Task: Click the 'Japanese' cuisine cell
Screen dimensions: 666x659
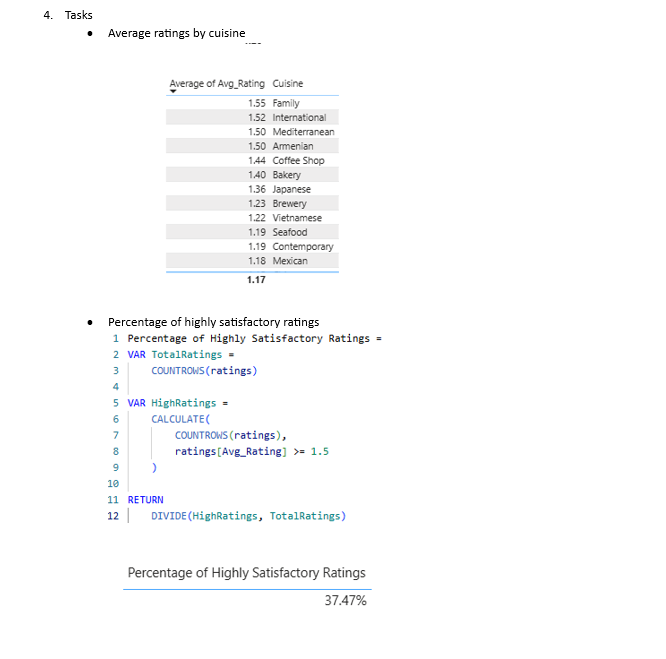Action: pos(291,189)
